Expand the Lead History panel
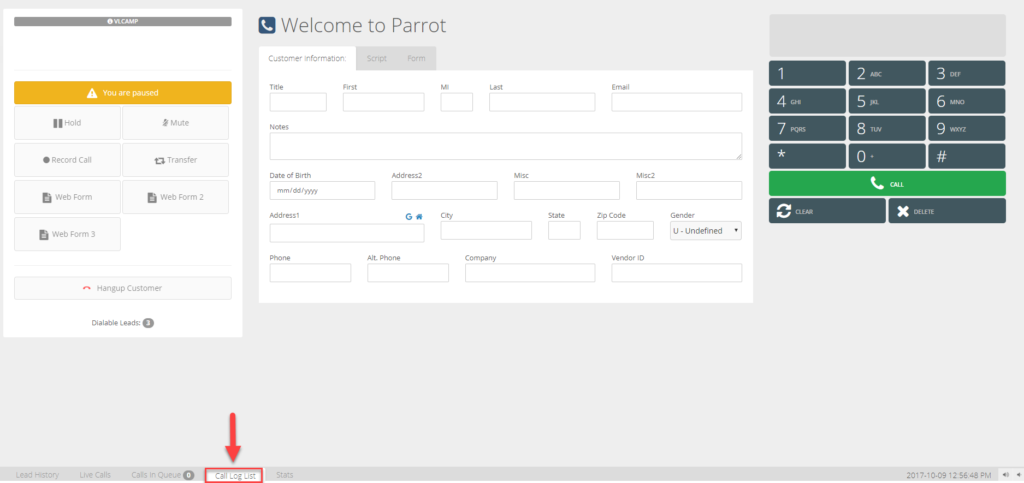This screenshot has width=1024, height=483. (x=37, y=475)
